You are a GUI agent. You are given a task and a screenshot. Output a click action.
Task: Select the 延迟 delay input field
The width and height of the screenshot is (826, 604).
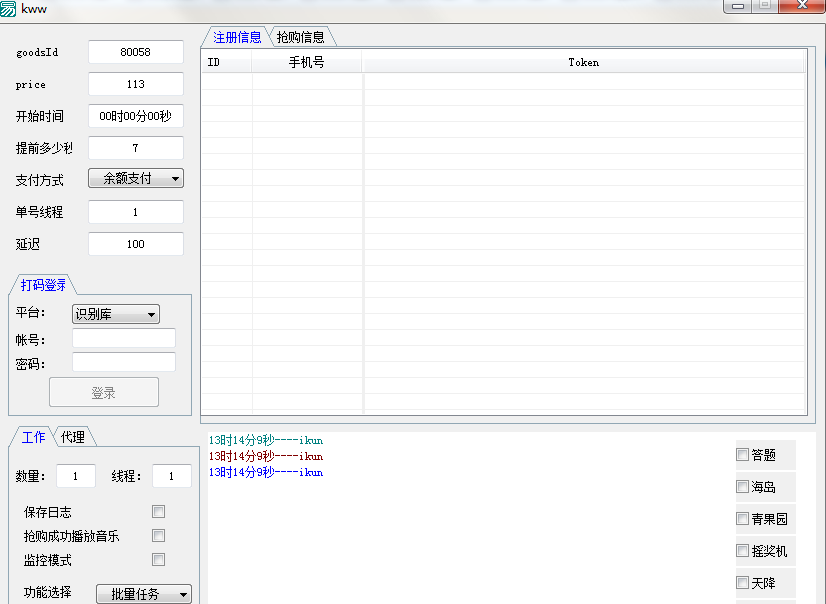[135, 243]
